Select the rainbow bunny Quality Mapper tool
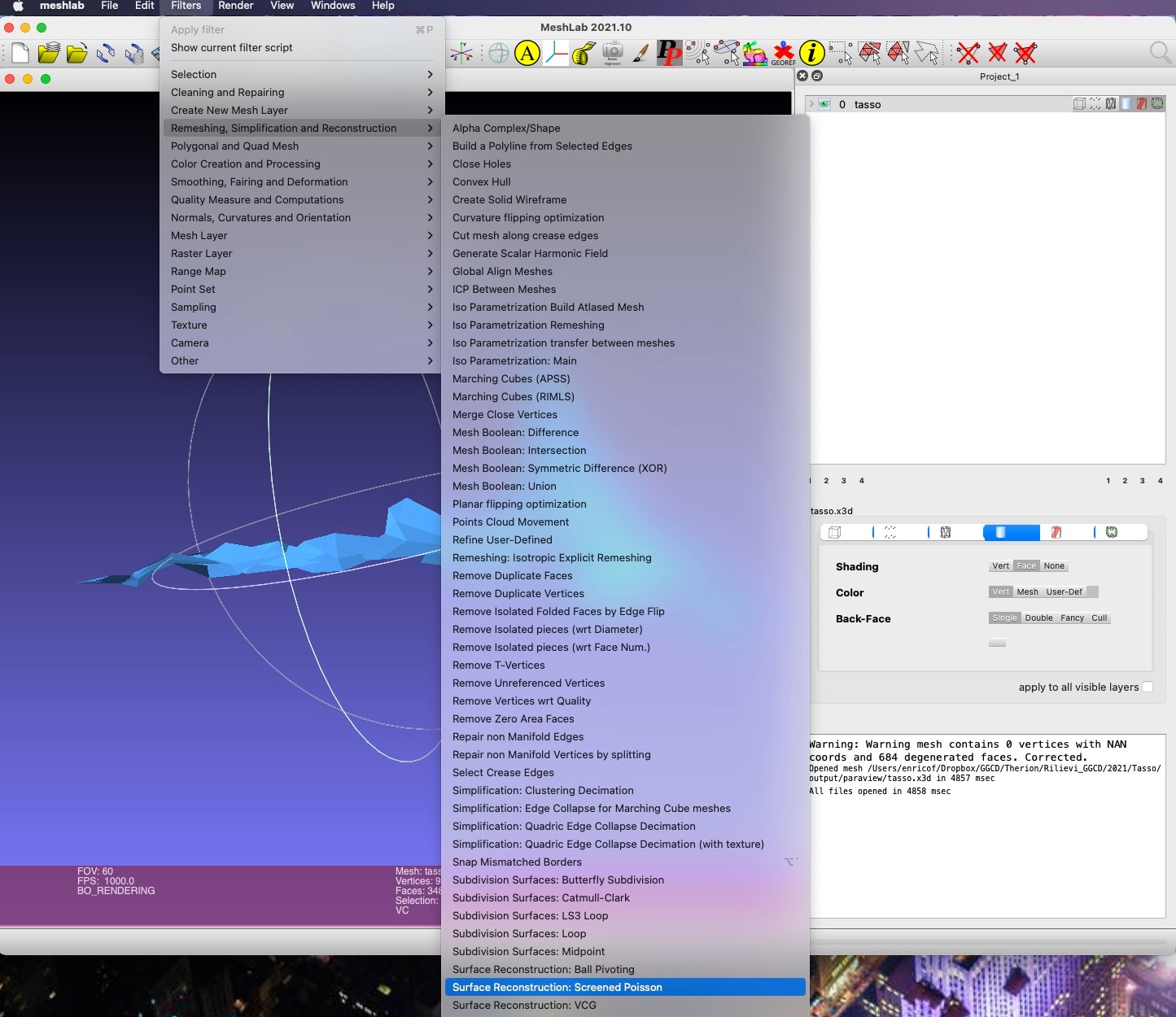 pyautogui.click(x=754, y=54)
